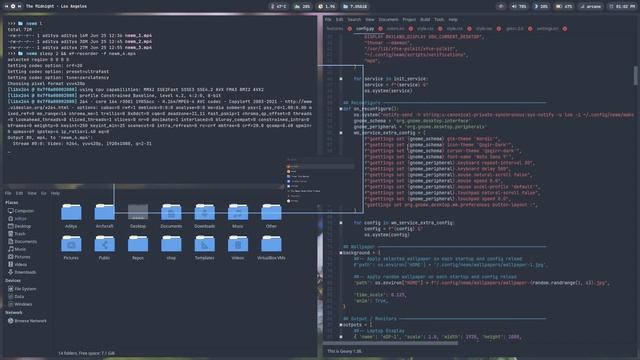Open file manager Go menu
This screenshot has height=360, width=640.
[44, 193]
